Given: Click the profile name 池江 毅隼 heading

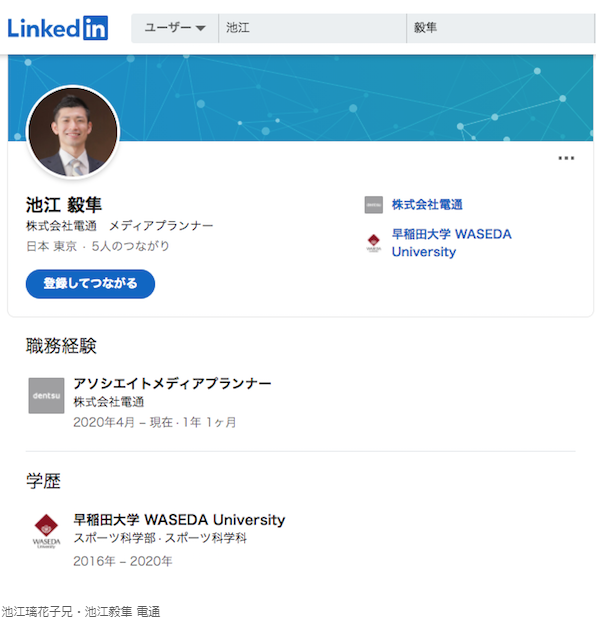Looking at the screenshot, I should tap(64, 205).
